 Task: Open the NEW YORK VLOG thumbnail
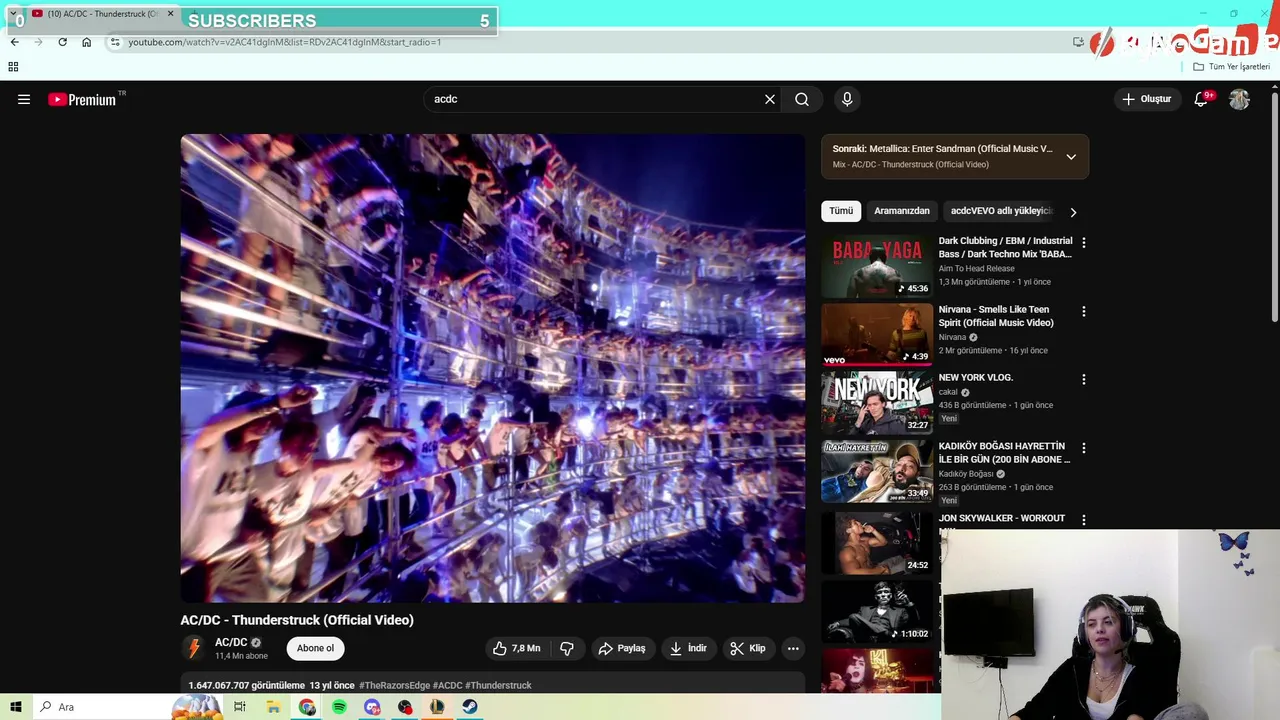(877, 403)
